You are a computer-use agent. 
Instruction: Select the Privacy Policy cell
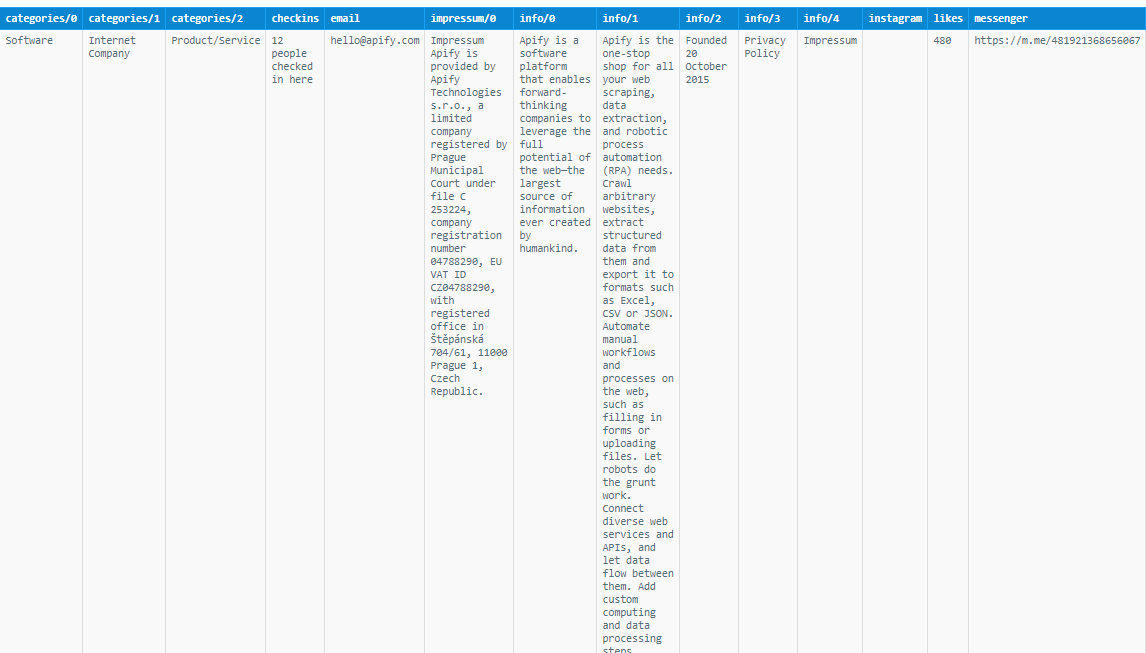(768, 341)
